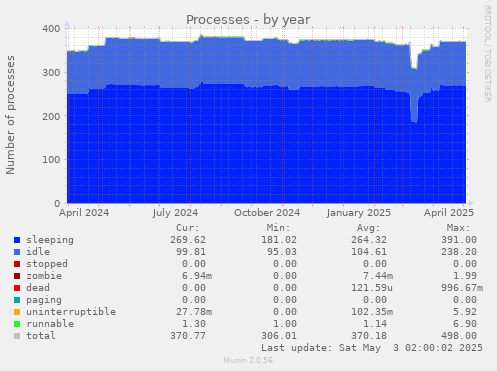This screenshot has width=497, height=371.
Task: Select the 'October 2024' axis label
Action: (267, 213)
